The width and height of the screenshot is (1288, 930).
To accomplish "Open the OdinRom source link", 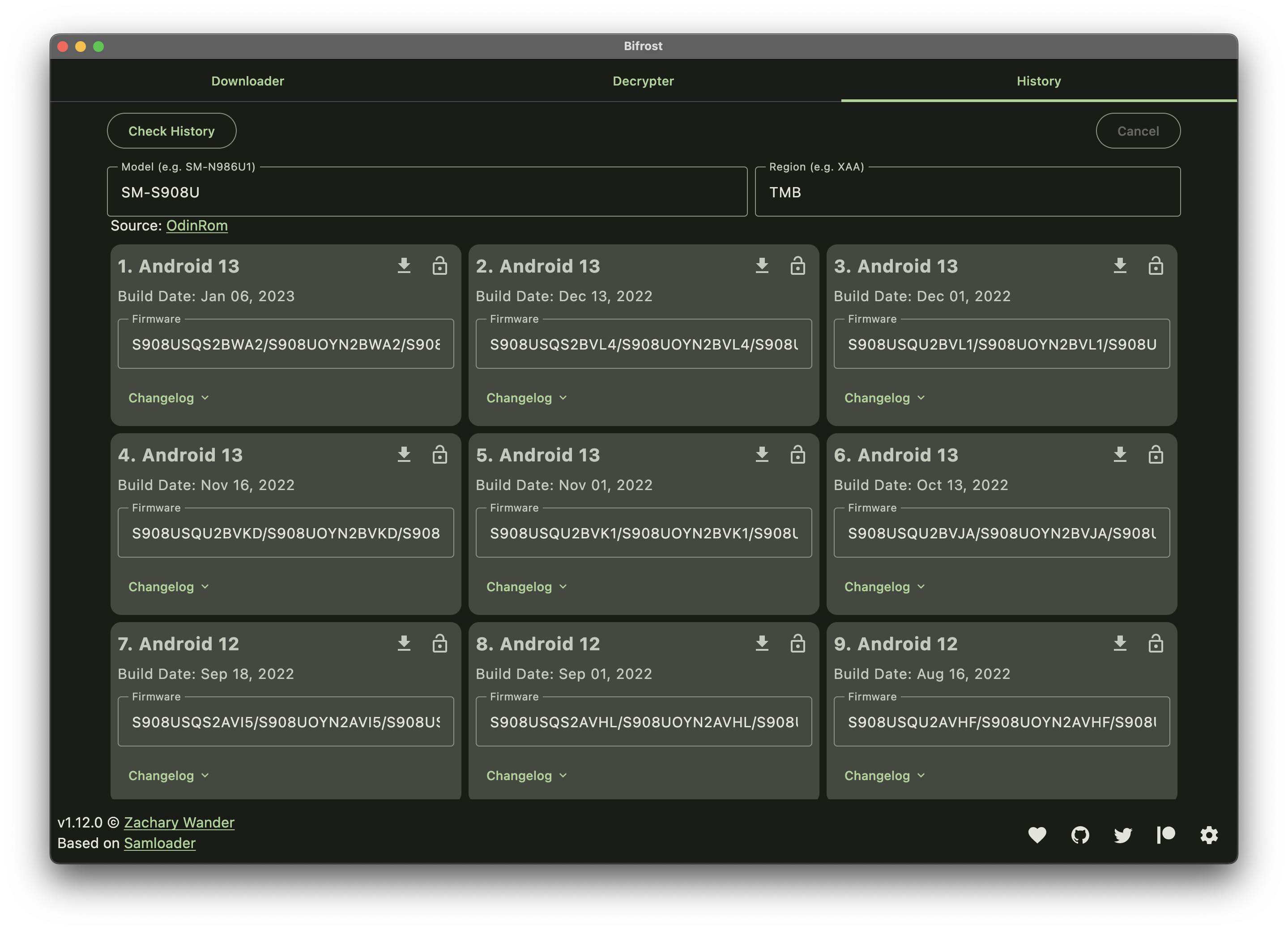I will (x=196, y=226).
